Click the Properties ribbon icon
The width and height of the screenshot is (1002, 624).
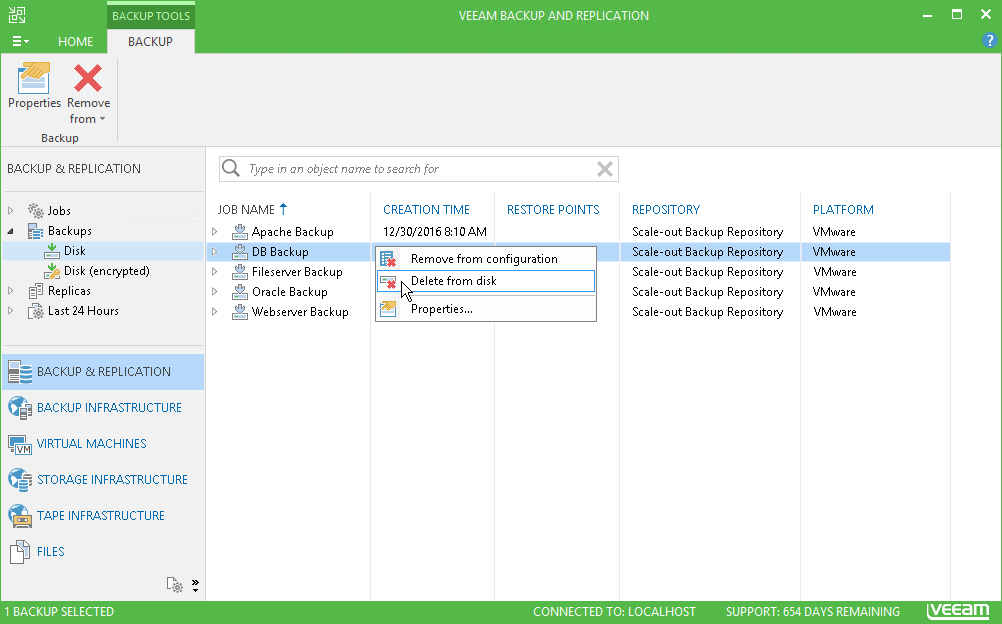34,79
